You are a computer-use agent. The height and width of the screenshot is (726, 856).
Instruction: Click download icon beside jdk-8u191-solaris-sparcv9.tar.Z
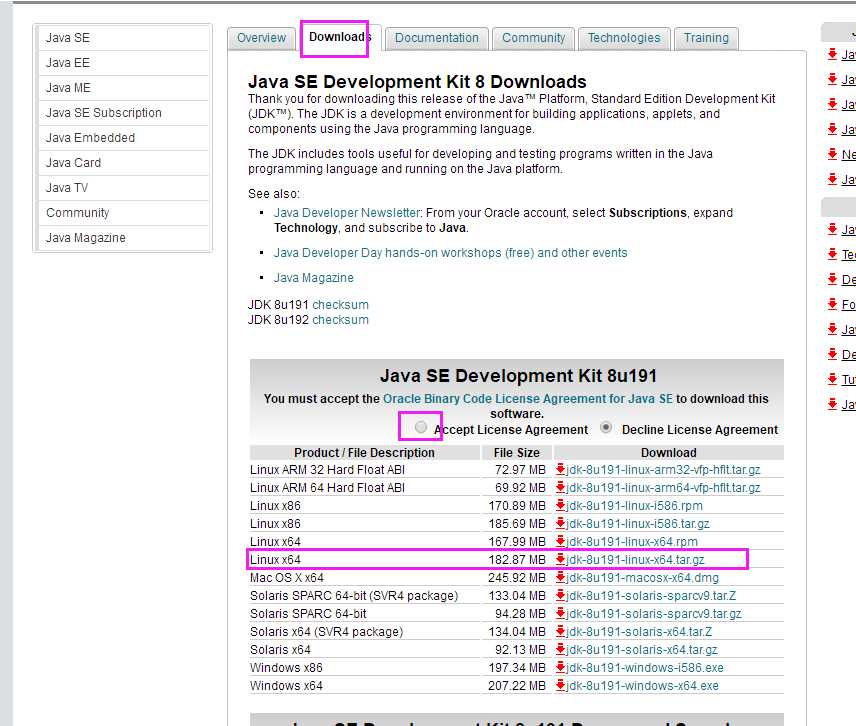click(x=560, y=596)
